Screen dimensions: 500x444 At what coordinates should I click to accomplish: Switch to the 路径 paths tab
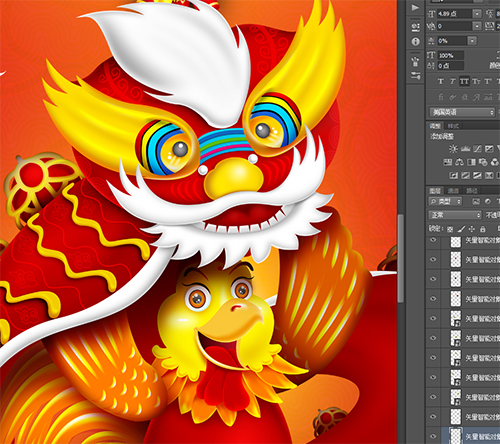click(472, 191)
